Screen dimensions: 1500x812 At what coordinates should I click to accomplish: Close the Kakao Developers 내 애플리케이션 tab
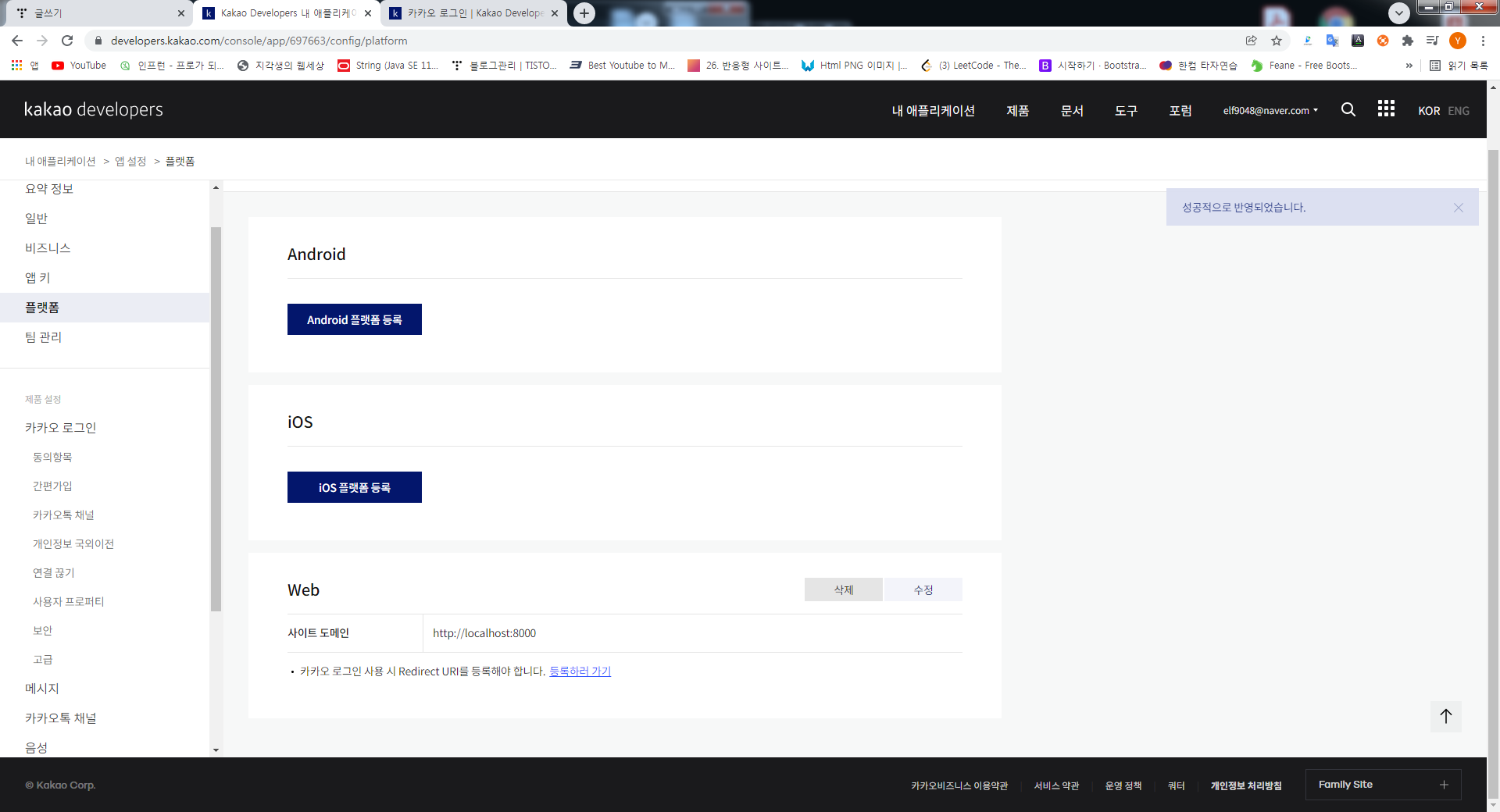tap(368, 13)
